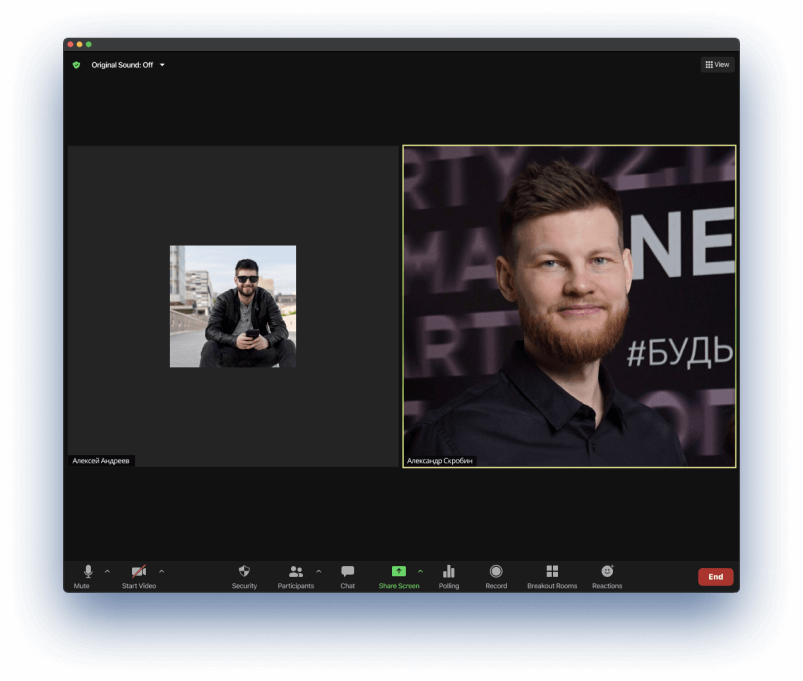Open video options arrow beside Start Video
The width and height of the screenshot is (803, 681).
[162, 571]
